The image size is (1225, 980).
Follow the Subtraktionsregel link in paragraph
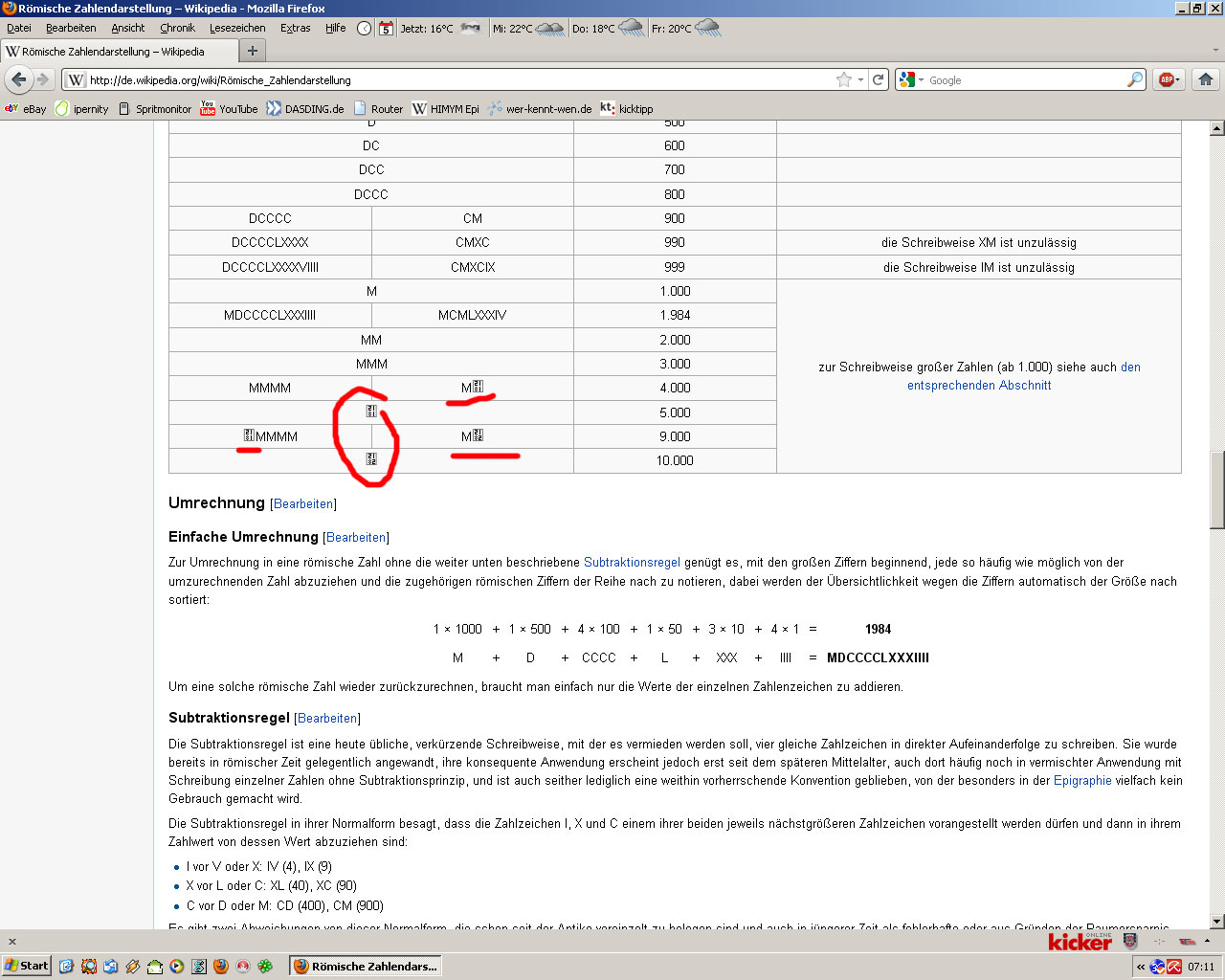(632, 562)
